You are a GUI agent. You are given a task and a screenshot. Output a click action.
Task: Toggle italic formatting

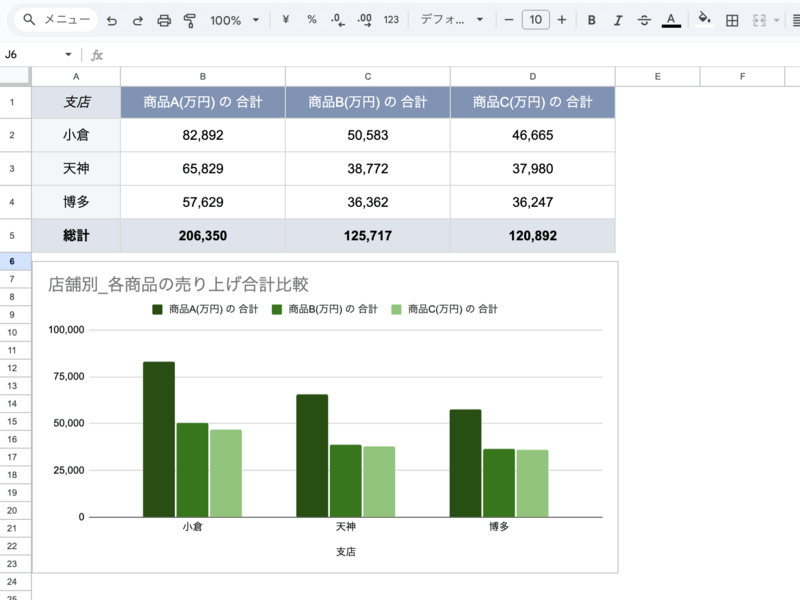(x=618, y=20)
